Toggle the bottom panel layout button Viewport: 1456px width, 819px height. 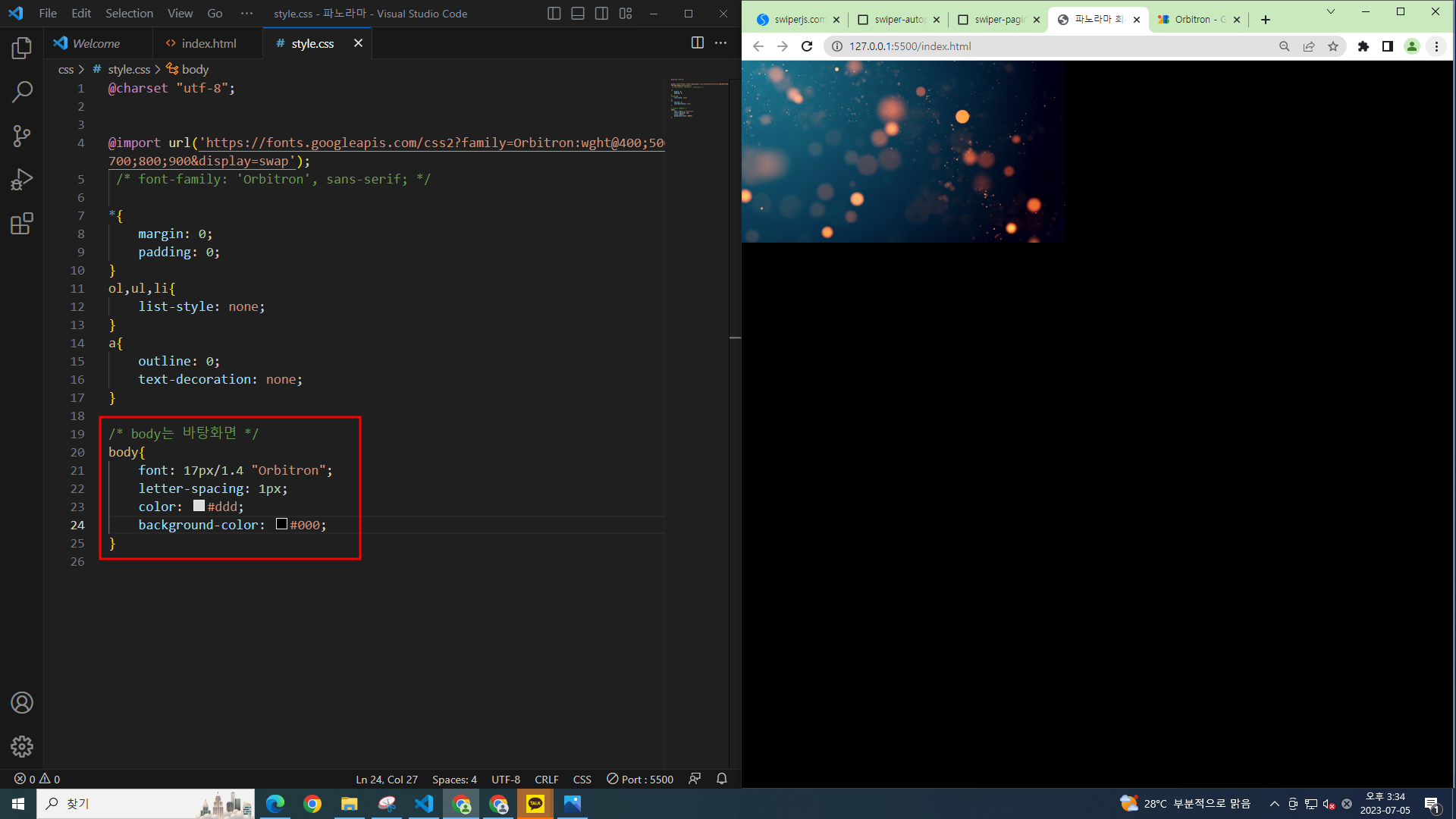tap(578, 14)
